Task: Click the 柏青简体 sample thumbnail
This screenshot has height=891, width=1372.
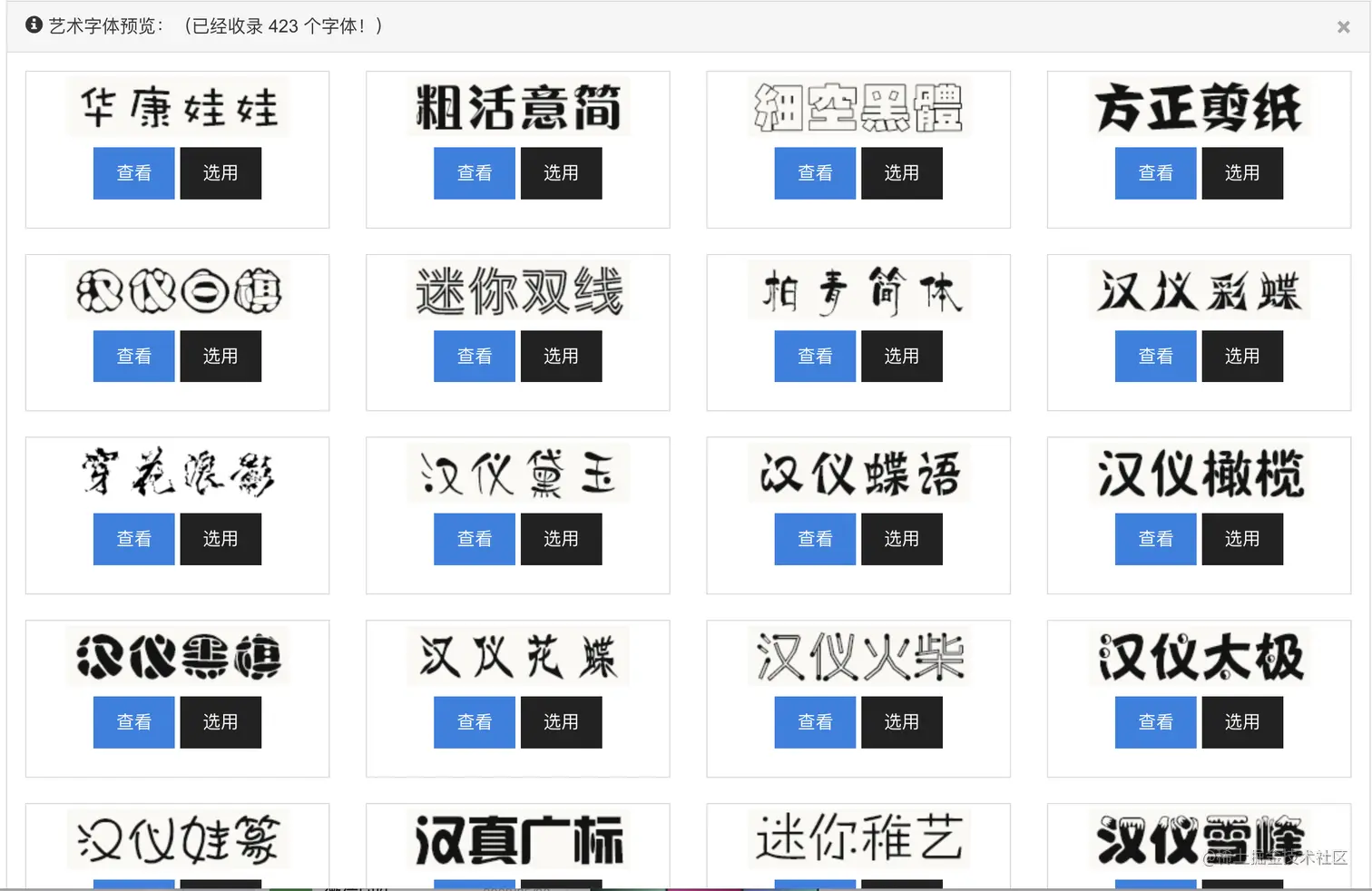Action: (x=859, y=290)
